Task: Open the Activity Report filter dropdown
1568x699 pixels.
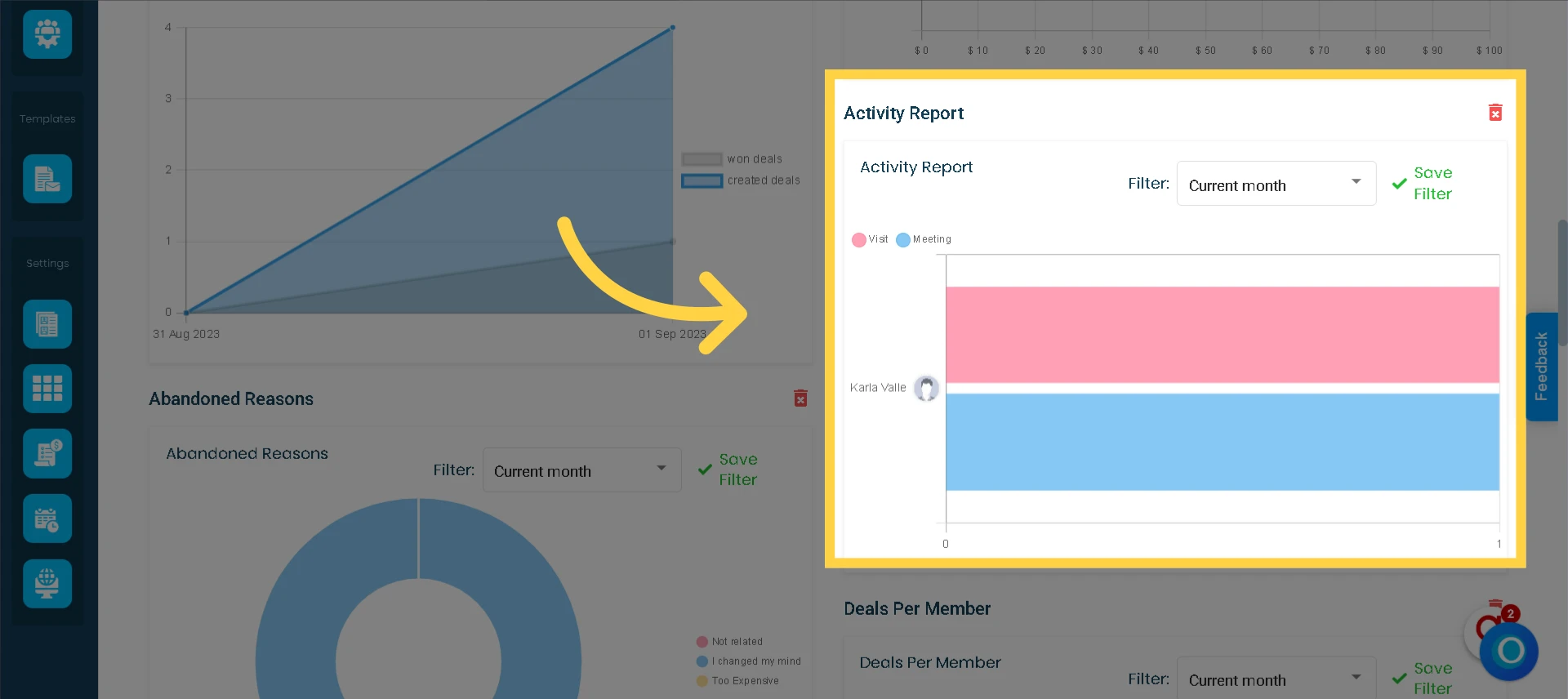Action: pos(1276,184)
